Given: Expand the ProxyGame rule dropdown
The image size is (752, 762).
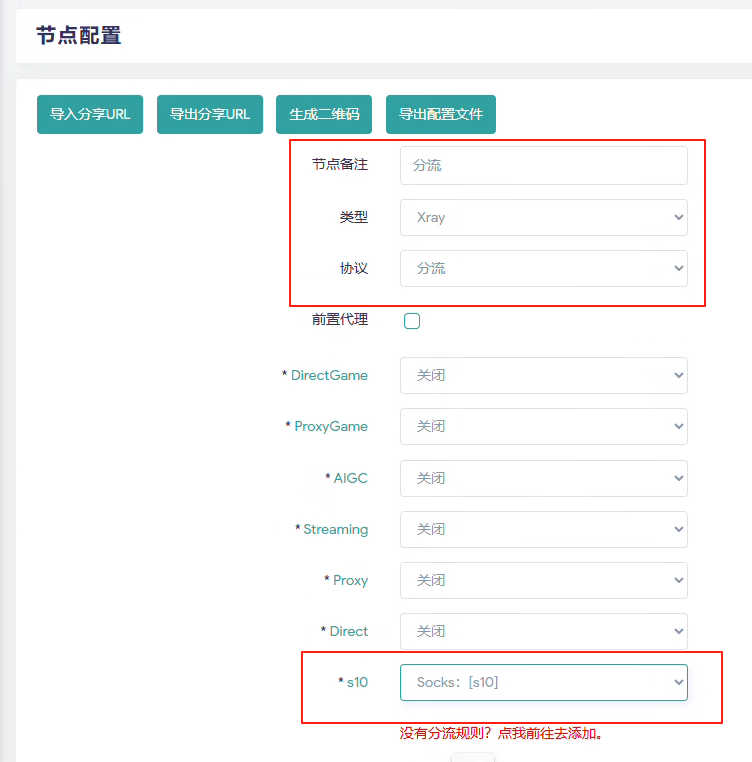Looking at the screenshot, I should point(543,427).
